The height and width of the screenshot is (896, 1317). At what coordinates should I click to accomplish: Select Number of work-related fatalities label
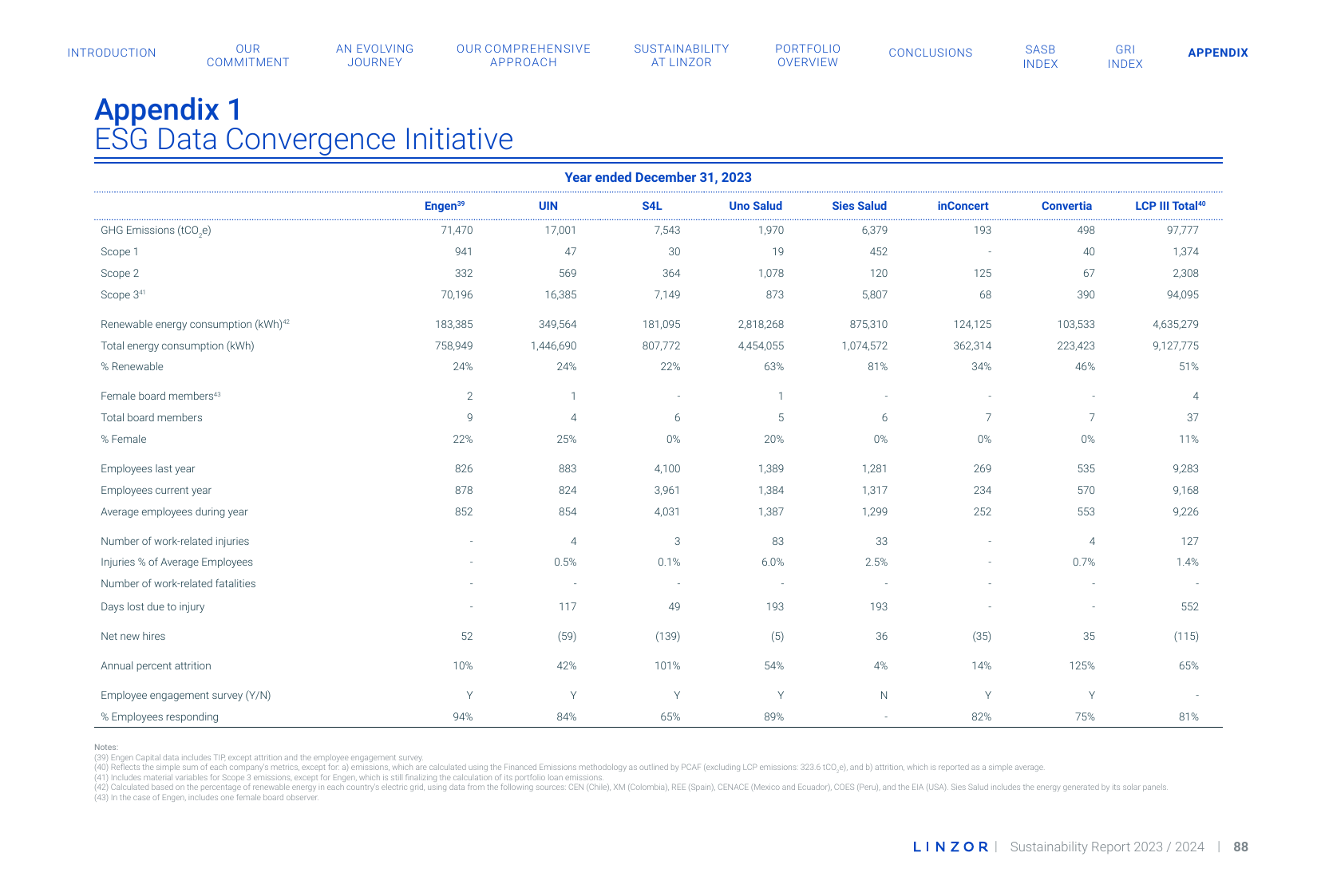point(178,584)
